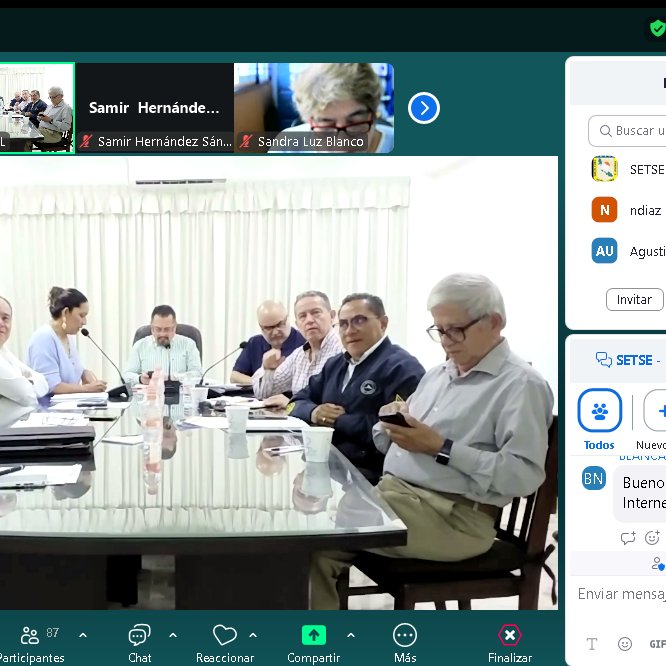
Task: Click the Buscar participant search field
Action: (x=630, y=131)
